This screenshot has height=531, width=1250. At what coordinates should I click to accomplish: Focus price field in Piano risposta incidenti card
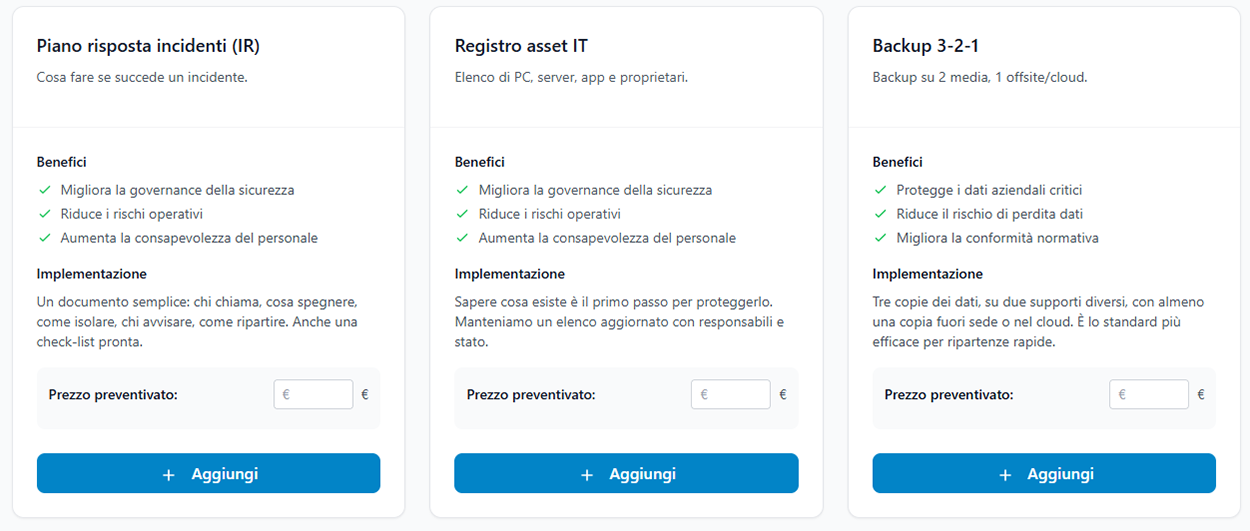click(314, 395)
